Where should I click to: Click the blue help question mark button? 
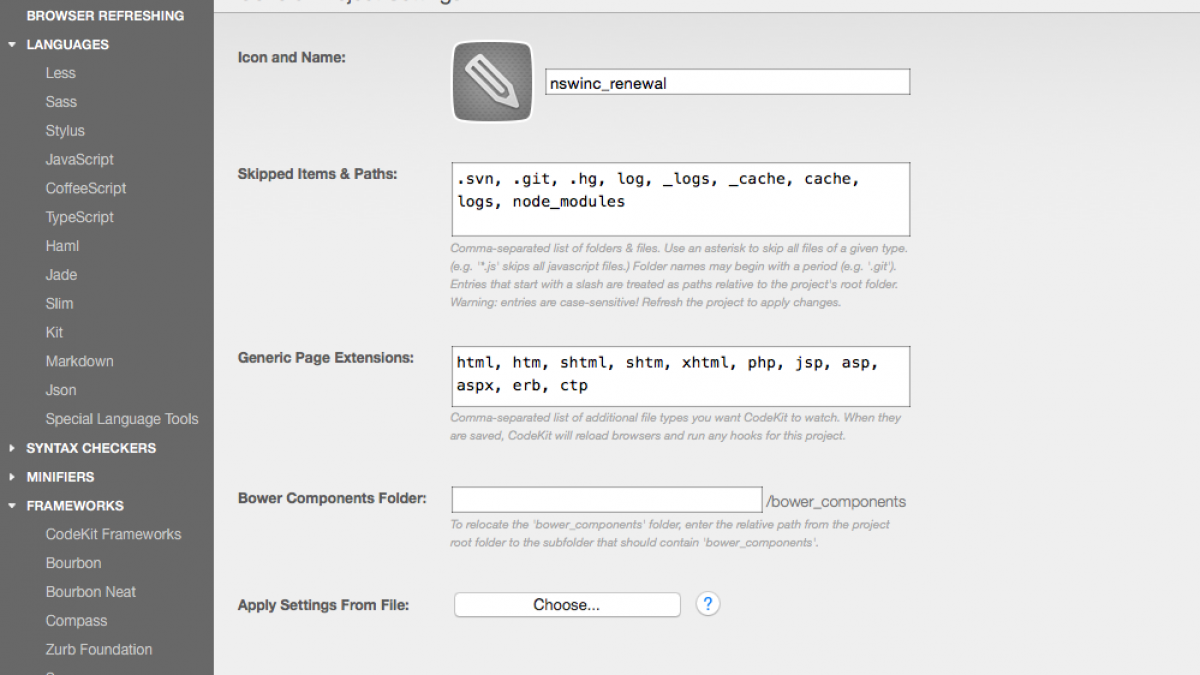708,604
